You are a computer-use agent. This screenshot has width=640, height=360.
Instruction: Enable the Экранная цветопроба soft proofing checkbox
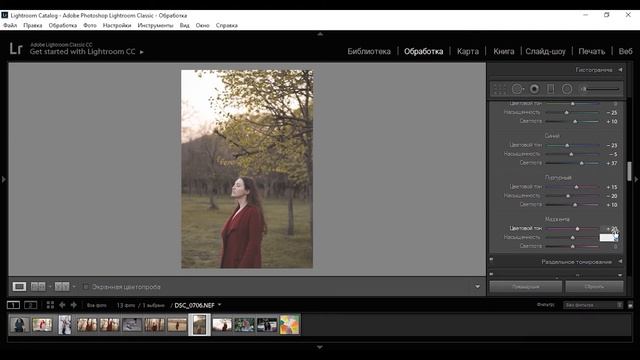(x=86, y=287)
